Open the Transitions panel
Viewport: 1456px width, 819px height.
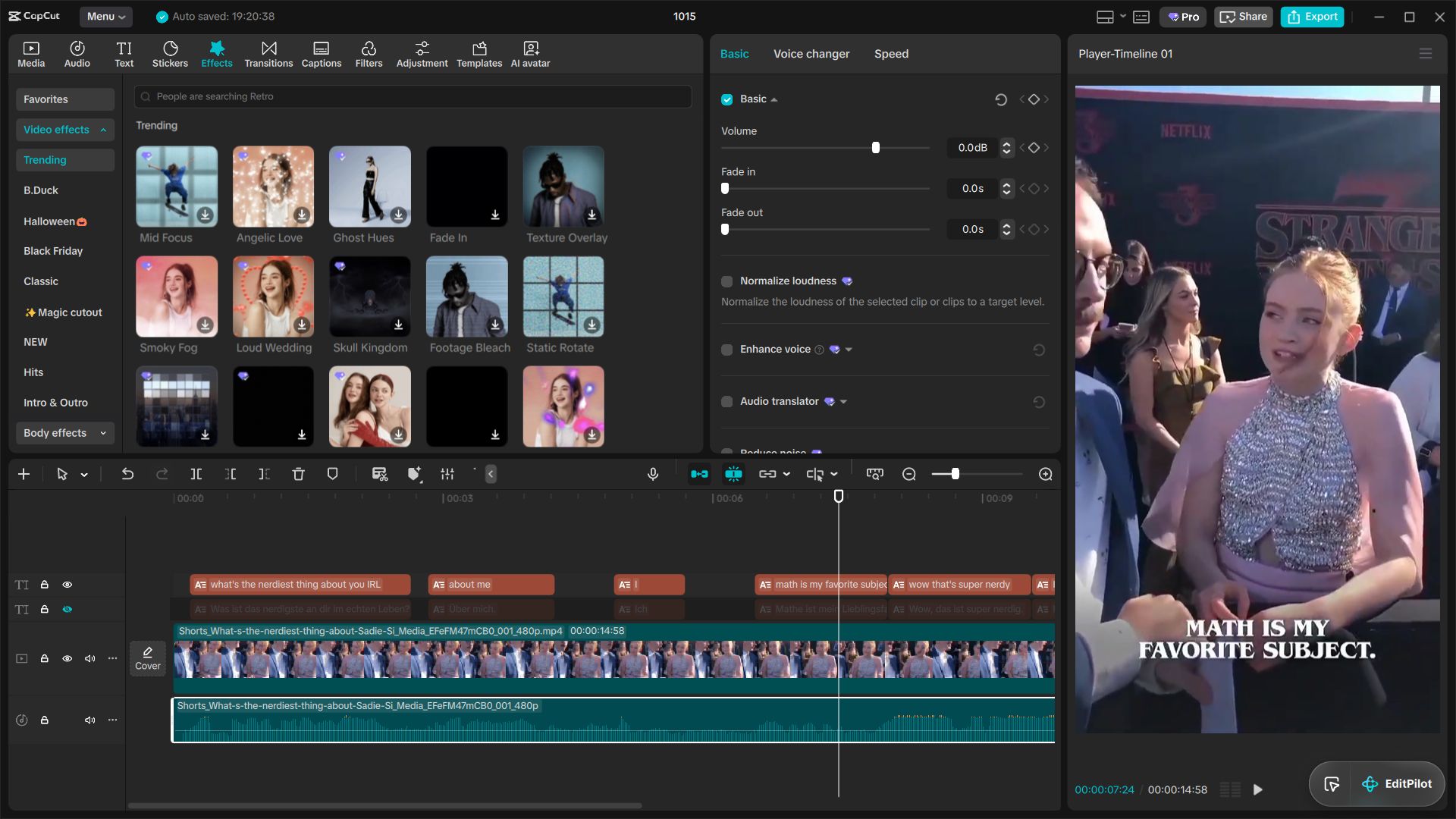pos(268,54)
